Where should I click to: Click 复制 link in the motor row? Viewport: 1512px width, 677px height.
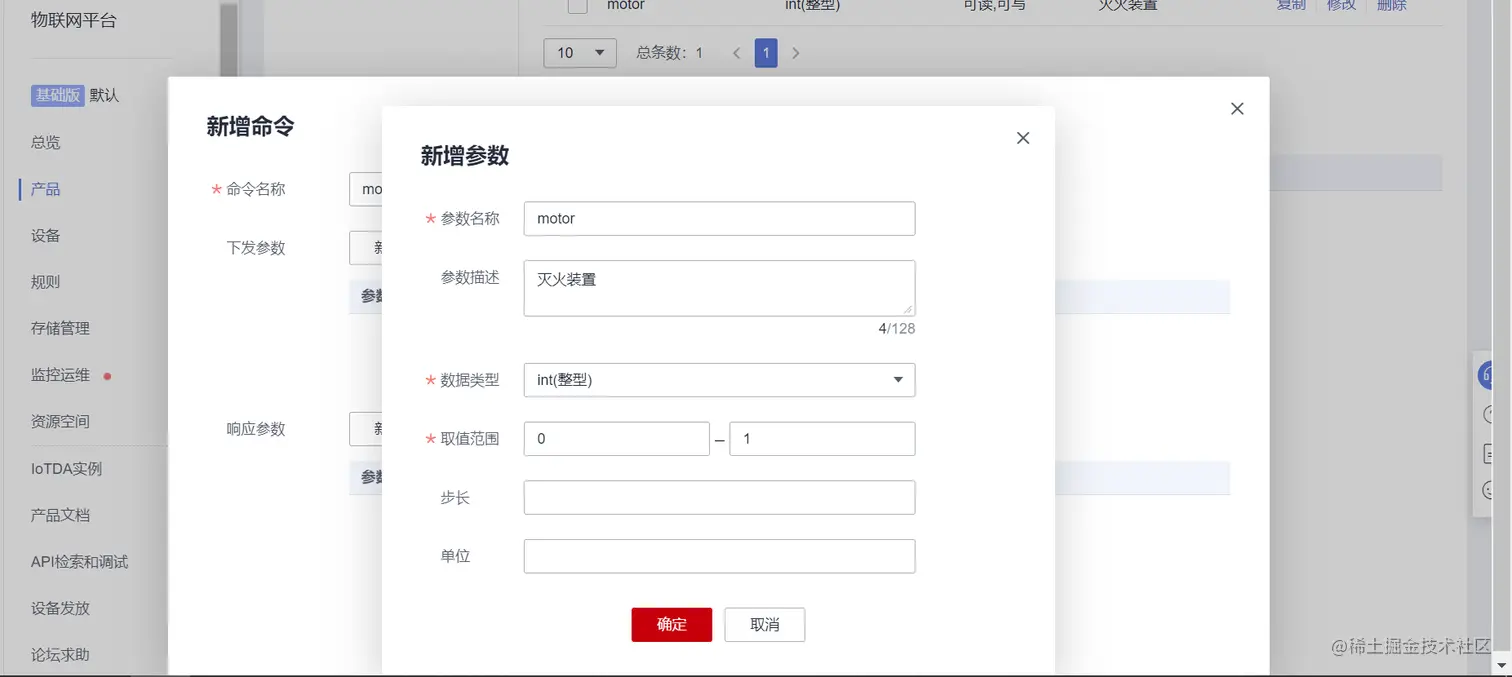1292,5
